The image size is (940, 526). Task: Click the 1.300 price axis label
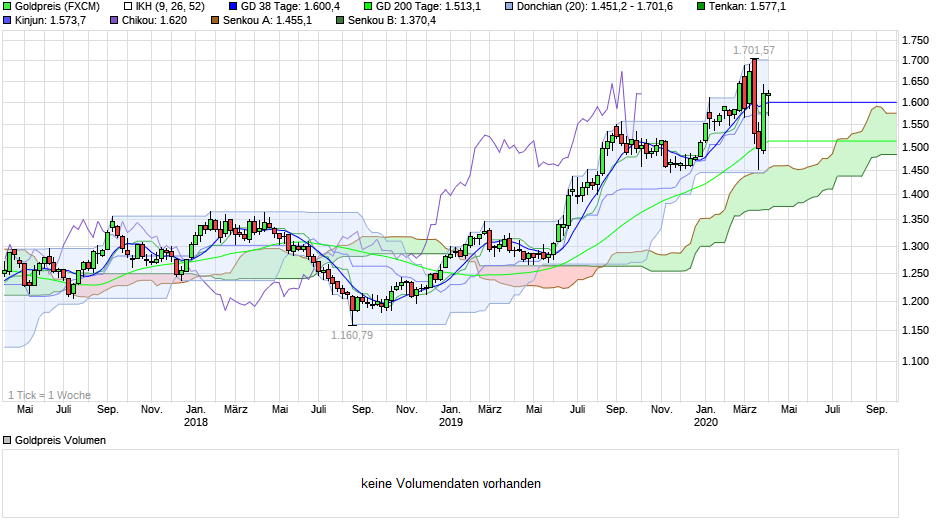(x=915, y=246)
